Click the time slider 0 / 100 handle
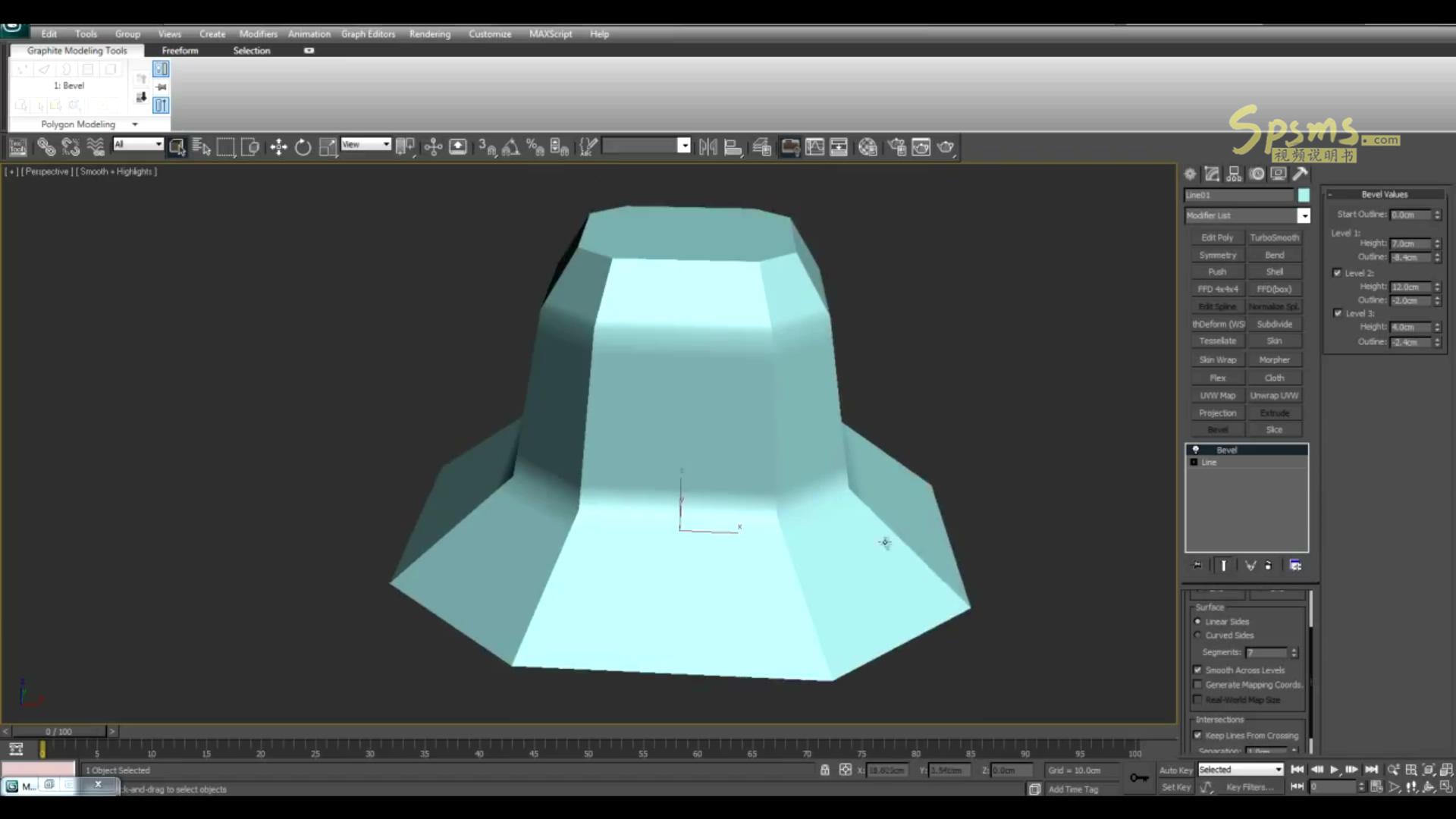The image size is (1456, 819). point(59,732)
